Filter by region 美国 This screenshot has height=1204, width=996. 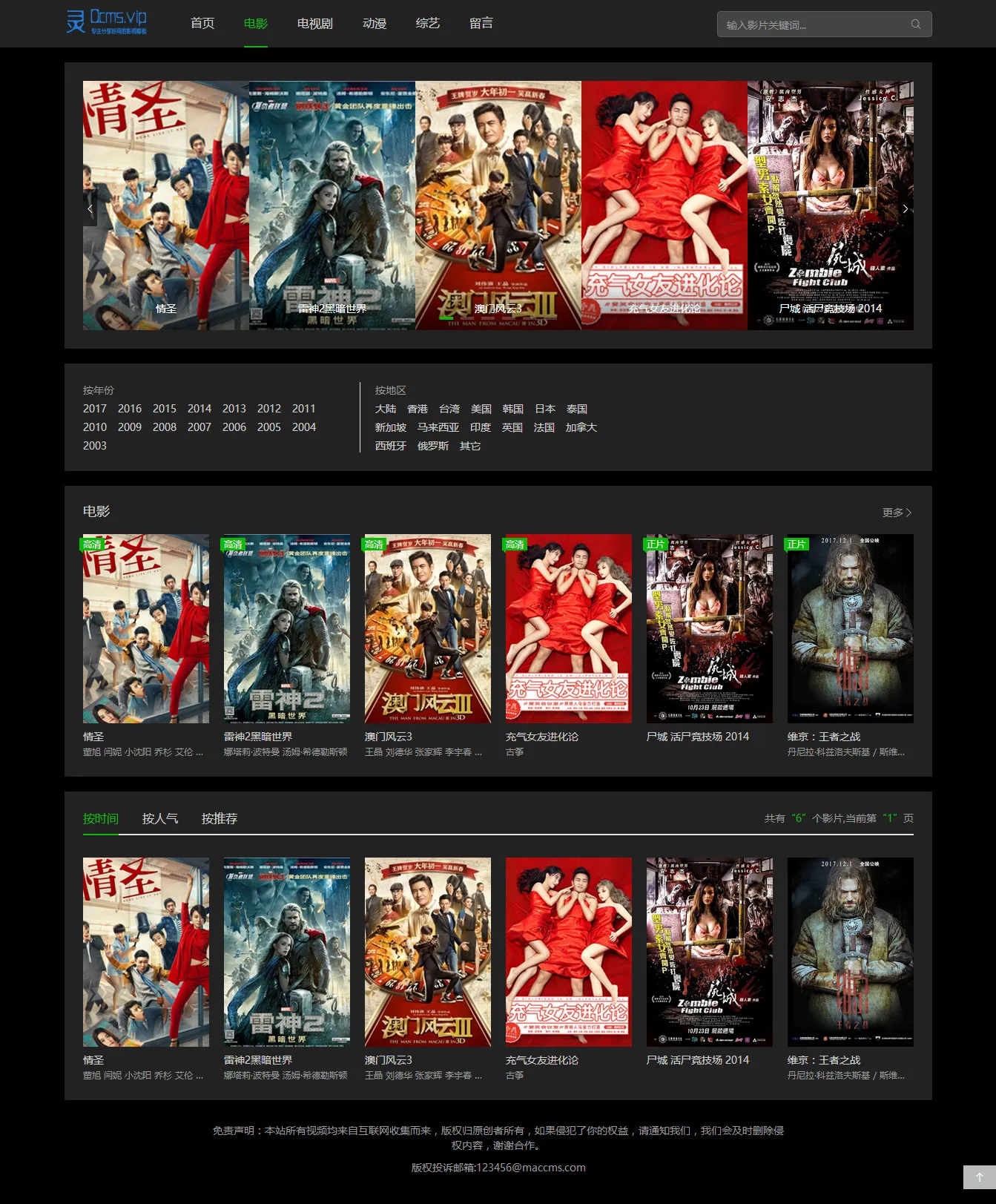(481, 409)
